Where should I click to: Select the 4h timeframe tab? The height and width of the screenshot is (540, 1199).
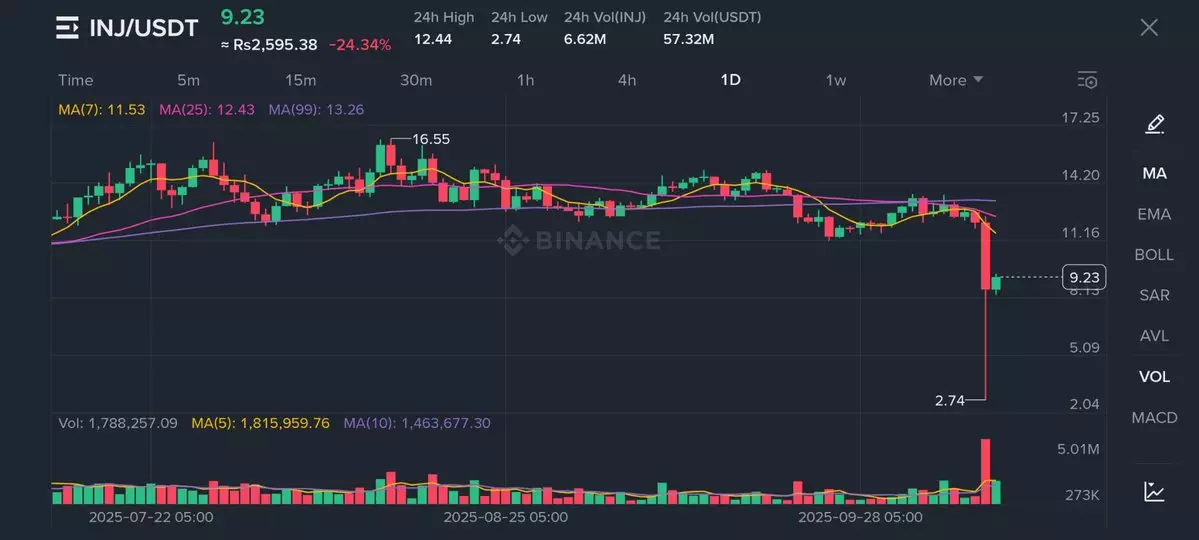[627, 80]
